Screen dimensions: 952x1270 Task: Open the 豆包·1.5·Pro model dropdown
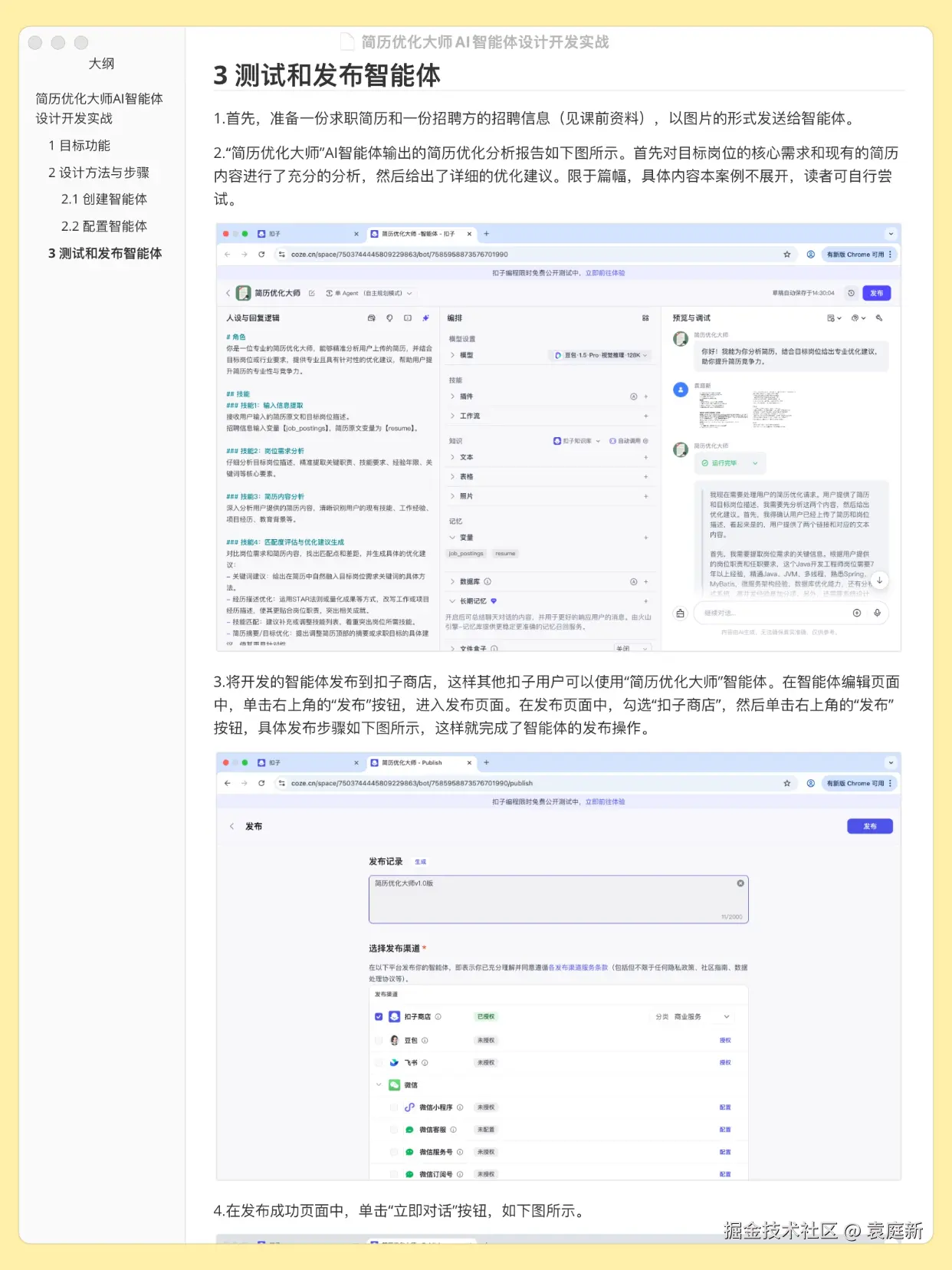[x=600, y=355]
